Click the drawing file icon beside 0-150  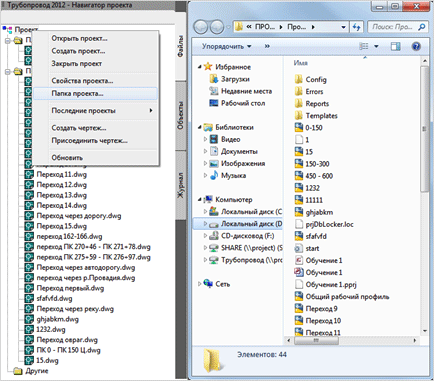coord(299,128)
